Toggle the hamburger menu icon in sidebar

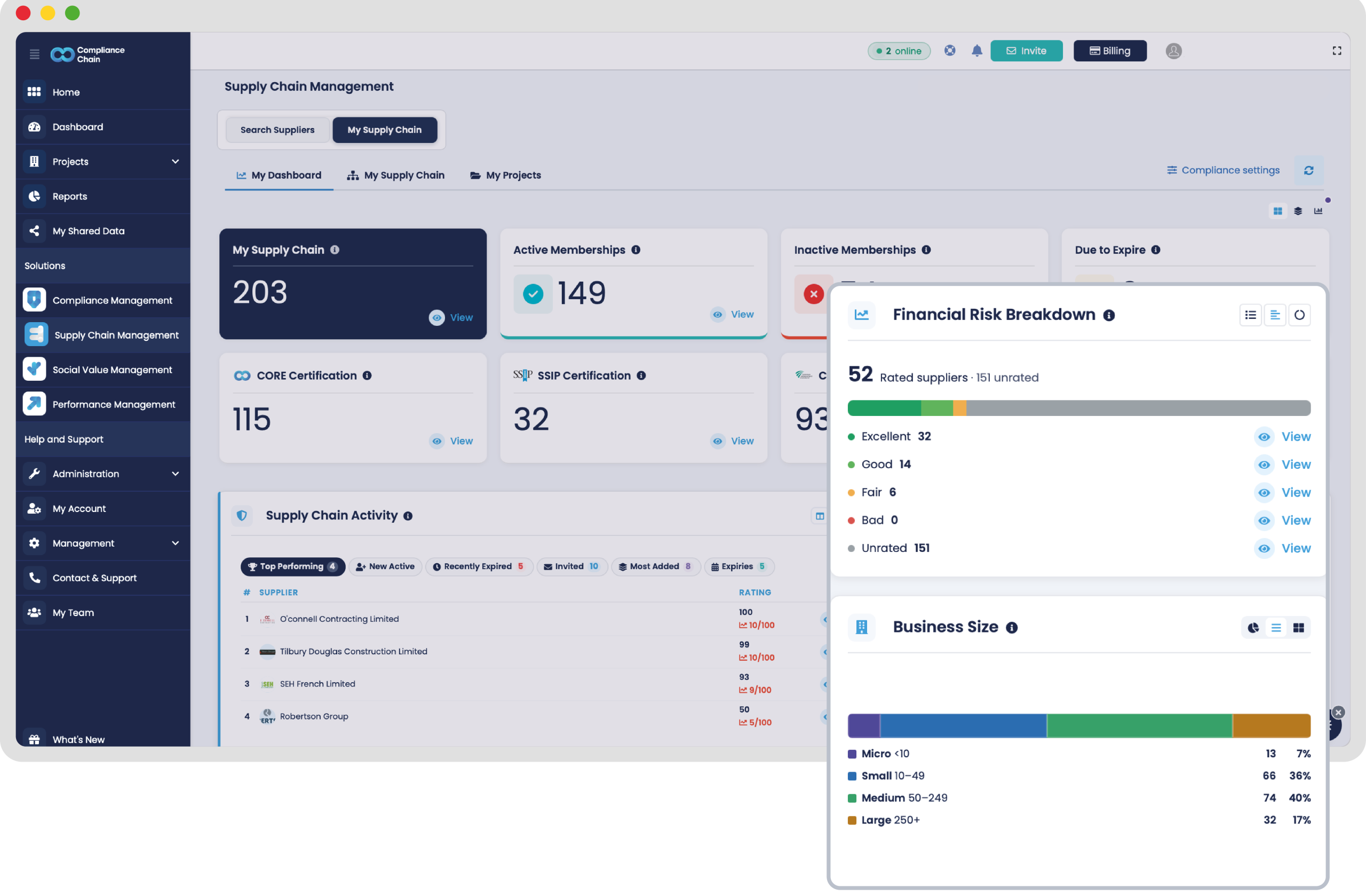pyautogui.click(x=35, y=54)
